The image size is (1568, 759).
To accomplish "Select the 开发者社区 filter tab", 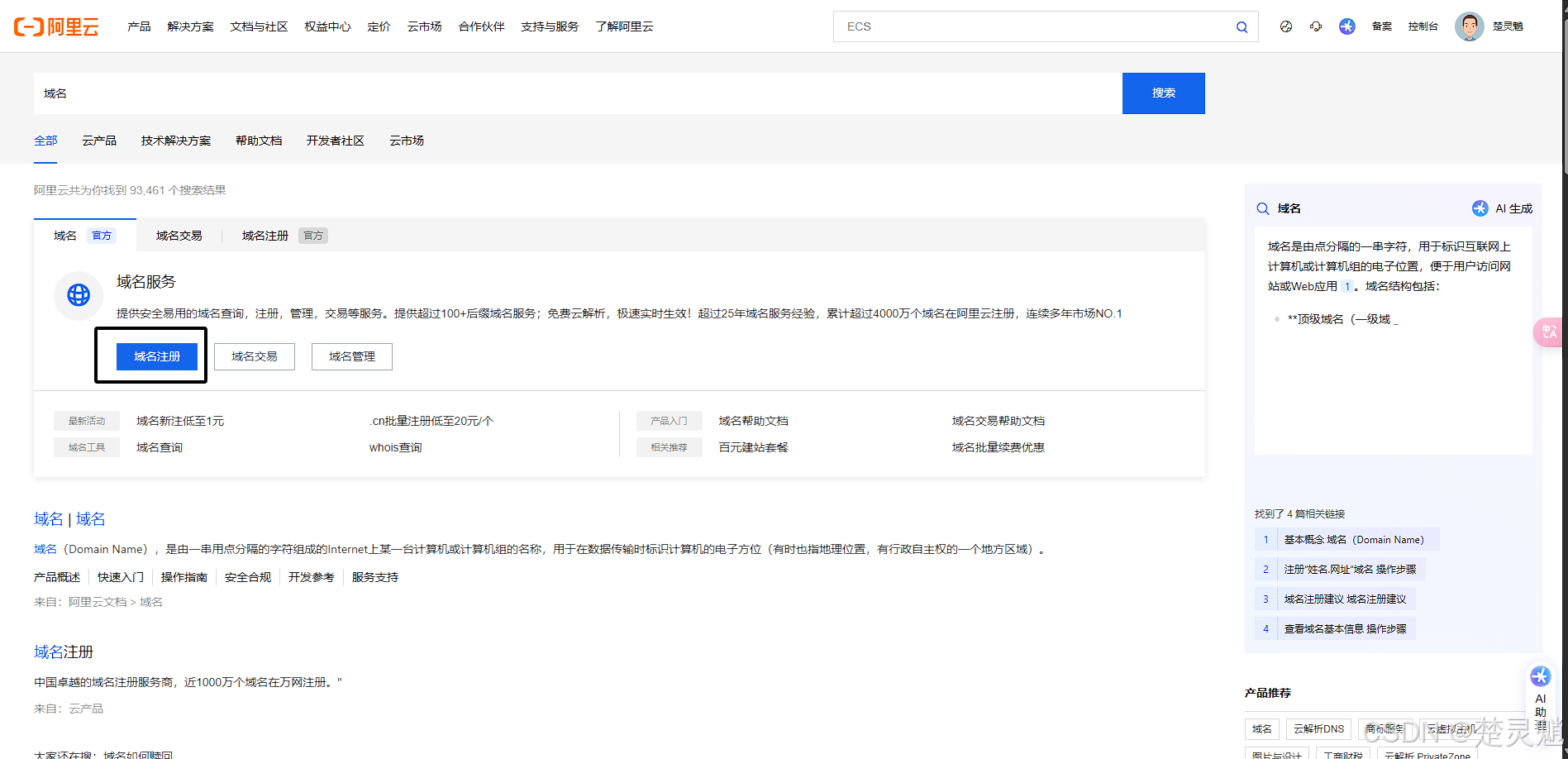I will pos(336,141).
